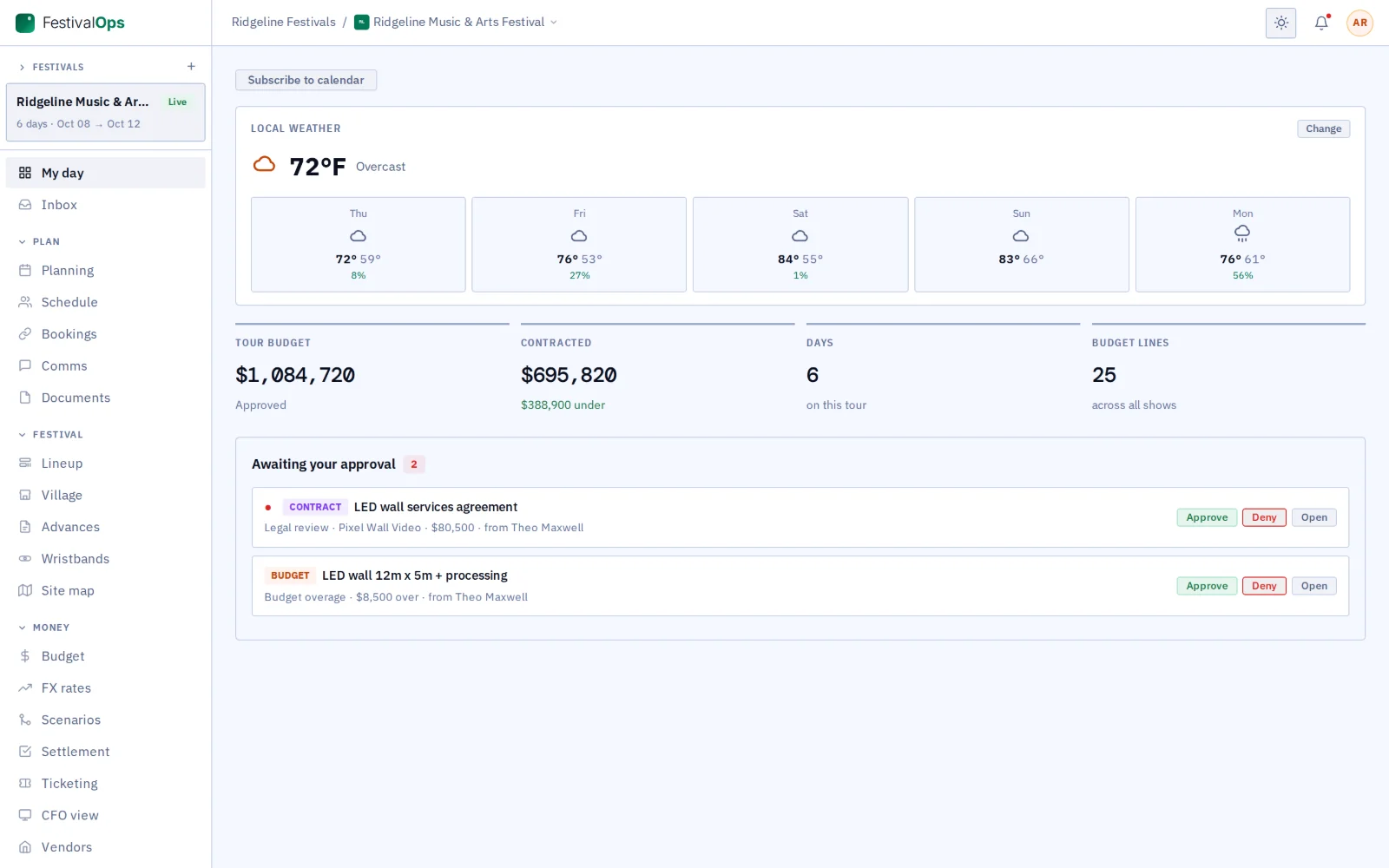Screen dimensions: 1389x868
Task: Select the Mon weather forecast card
Action: click(x=1242, y=245)
